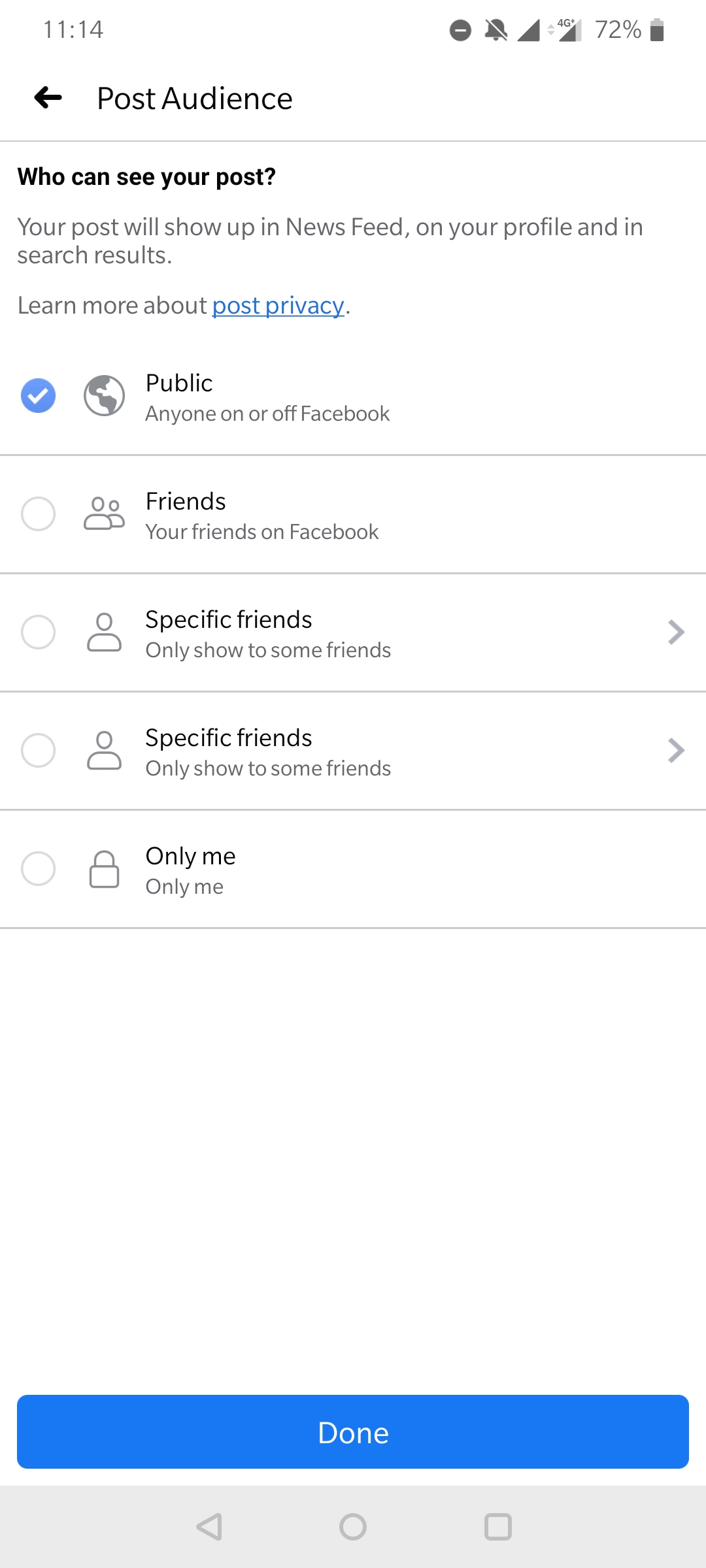This screenshot has width=706, height=1568.
Task: Tap the second Specific friends person icon
Action: (104, 750)
